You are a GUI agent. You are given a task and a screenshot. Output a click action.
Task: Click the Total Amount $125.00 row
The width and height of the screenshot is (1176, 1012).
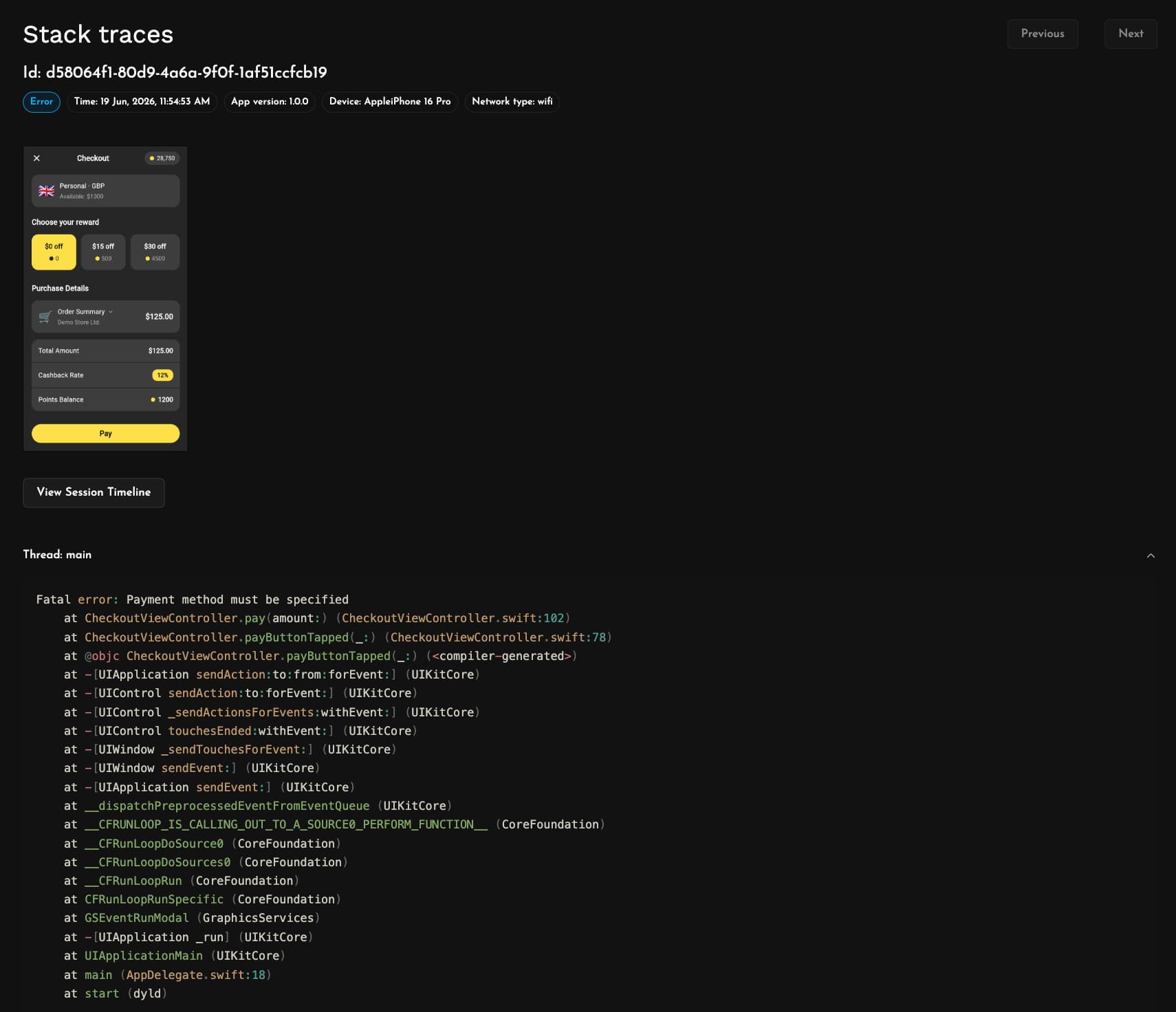point(105,351)
